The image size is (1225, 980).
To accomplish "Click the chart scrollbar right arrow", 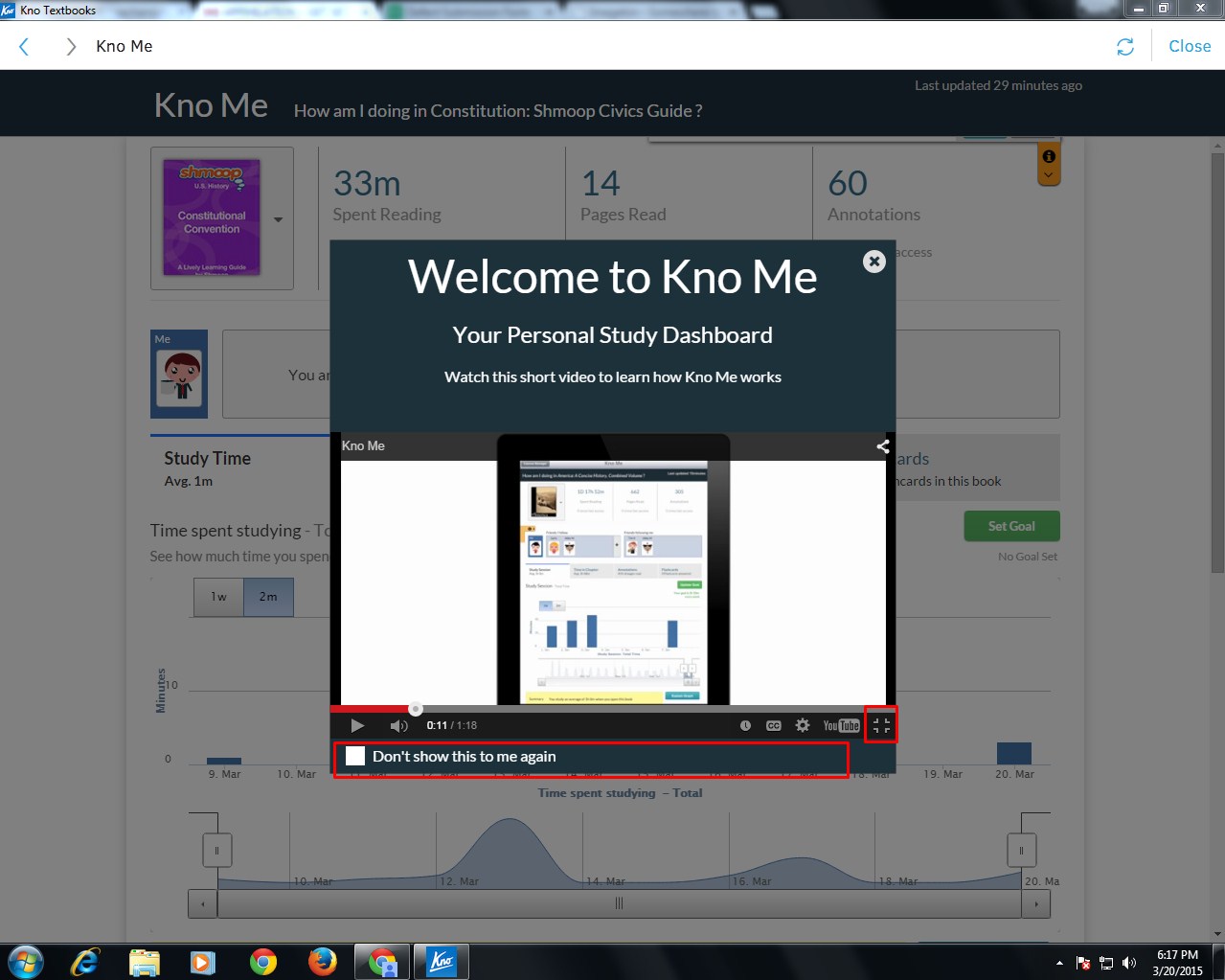I will click(x=1036, y=903).
